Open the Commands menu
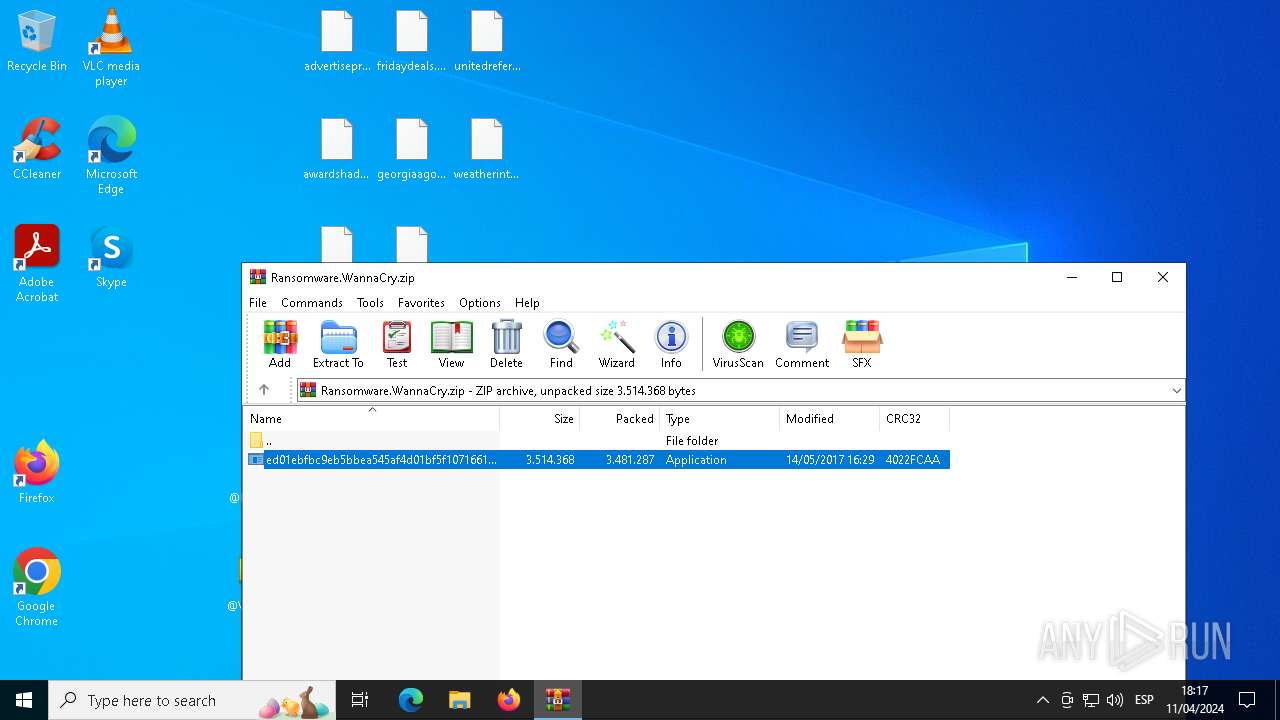 [312, 302]
